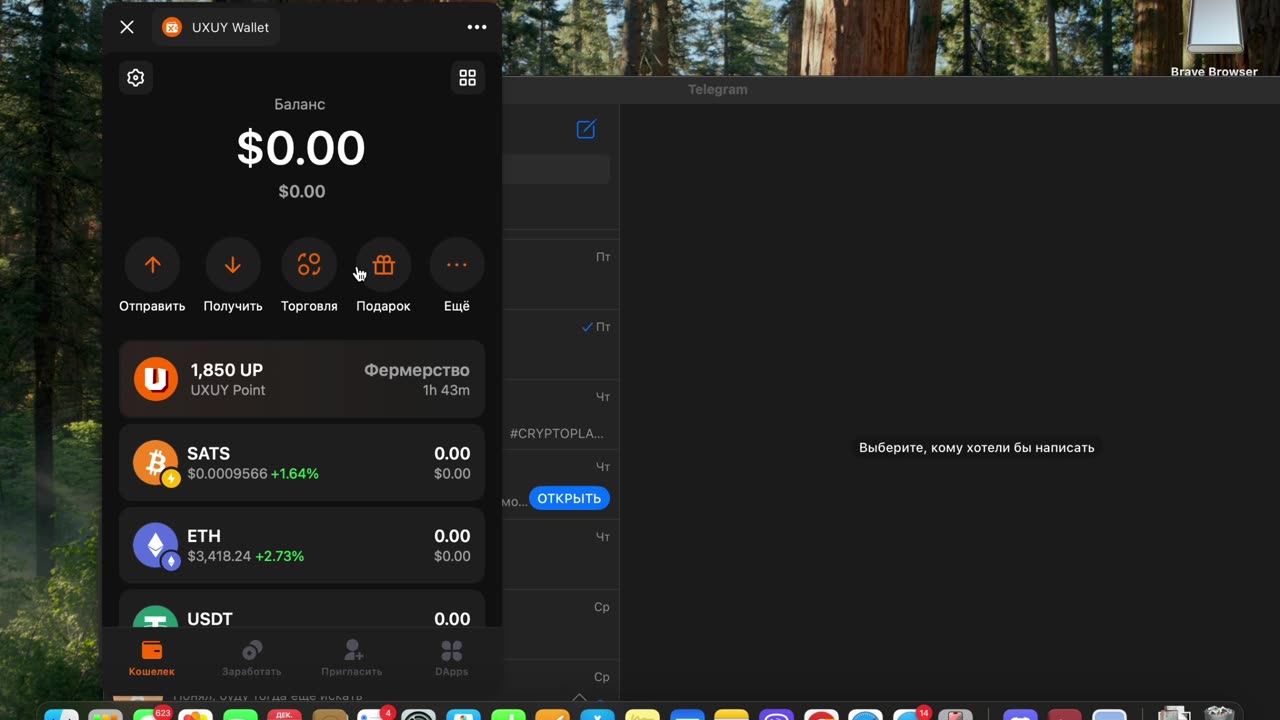Image resolution: width=1280 pixels, height=720 pixels.
Task: Click the Telegram window title
Action: 718,89
